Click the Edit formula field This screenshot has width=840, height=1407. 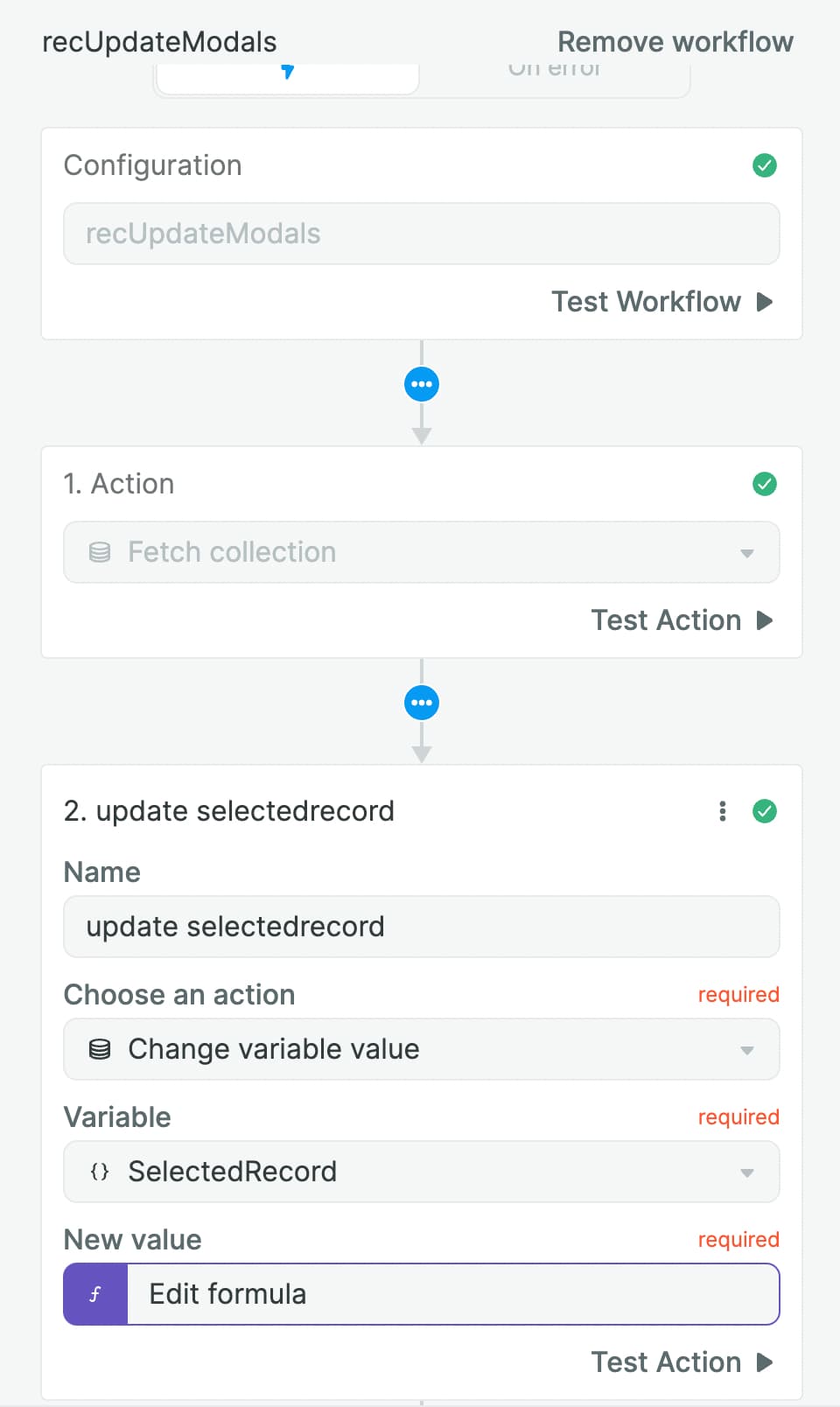click(x=453, y=1294)
